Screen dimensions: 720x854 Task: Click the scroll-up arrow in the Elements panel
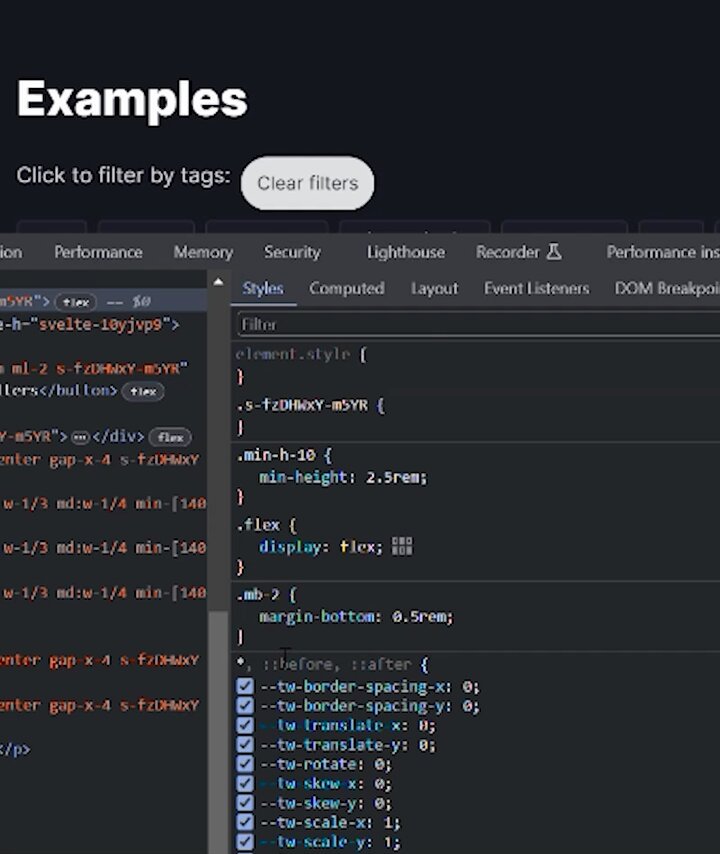(x=218, y=282)
